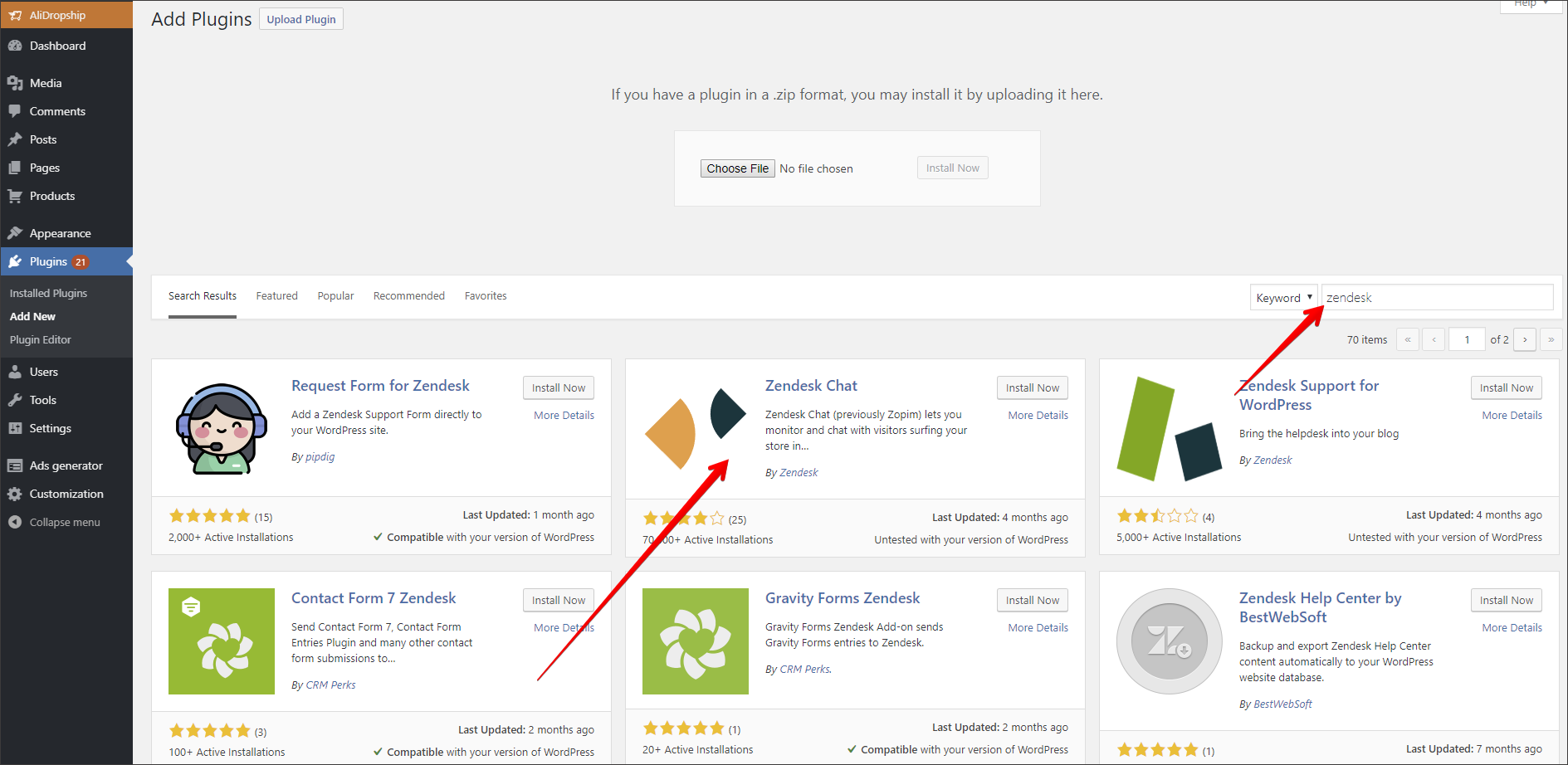1568x765 pixels.
Task: Click Install Now in the upload box
Action: point(952,168)
